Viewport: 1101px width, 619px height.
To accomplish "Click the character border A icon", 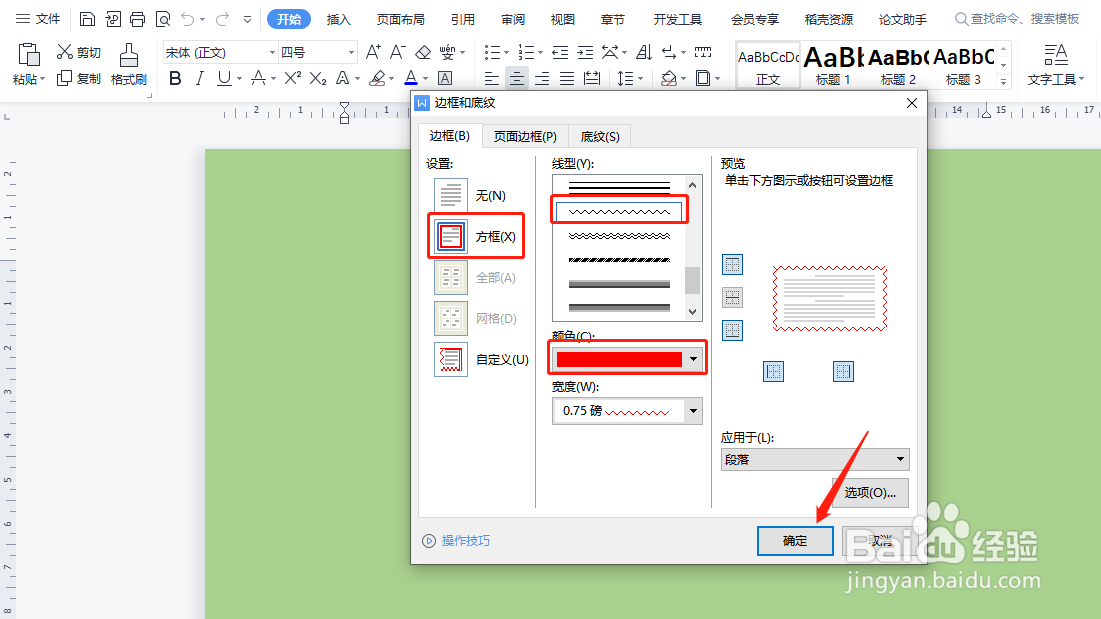I will pos(444,79).
